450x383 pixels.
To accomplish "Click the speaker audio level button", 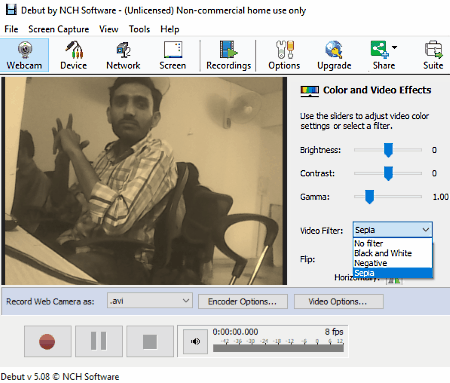I will 195,341.
